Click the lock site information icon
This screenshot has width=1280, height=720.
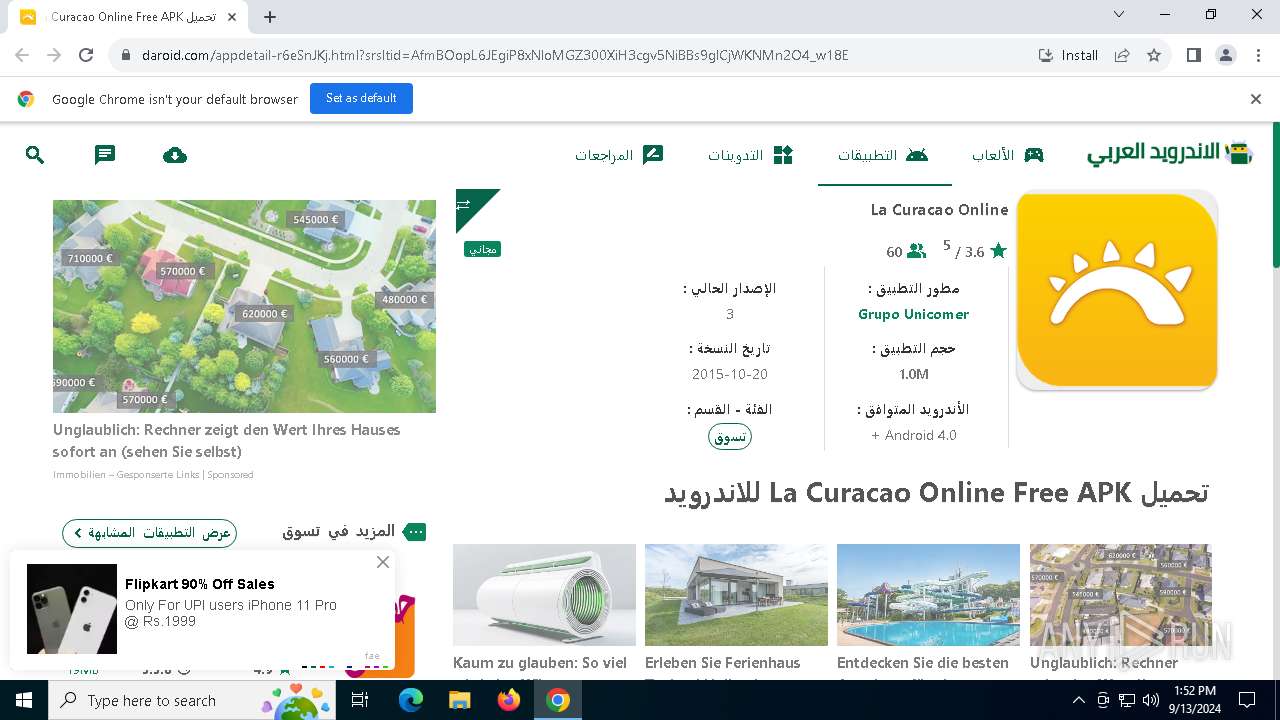(x=125, y=55)
